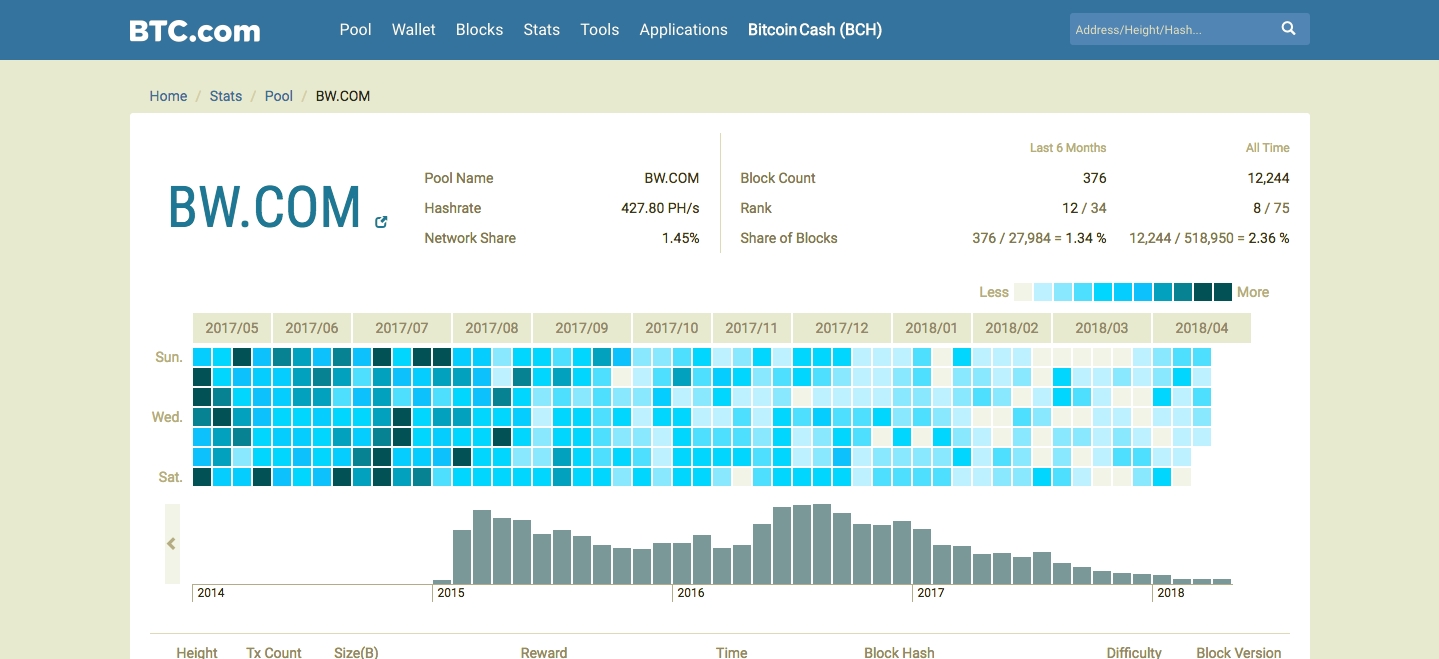This screenshot has height=659, width=1439.
Task: Click the Difficulty column header
Action: tap(1134, 652)
